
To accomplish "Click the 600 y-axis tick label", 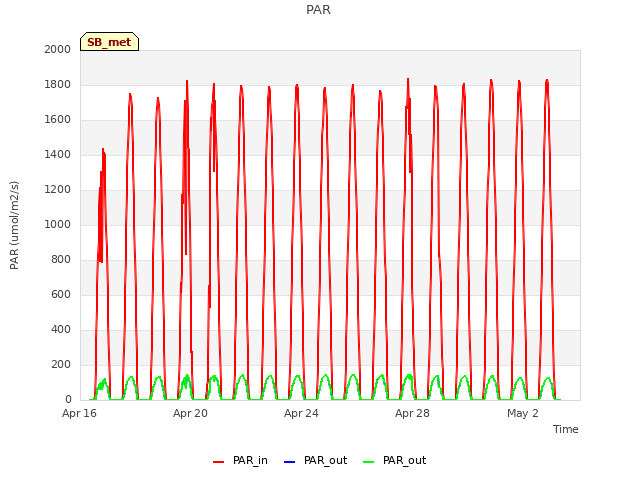I will click(x=61, y=294).
